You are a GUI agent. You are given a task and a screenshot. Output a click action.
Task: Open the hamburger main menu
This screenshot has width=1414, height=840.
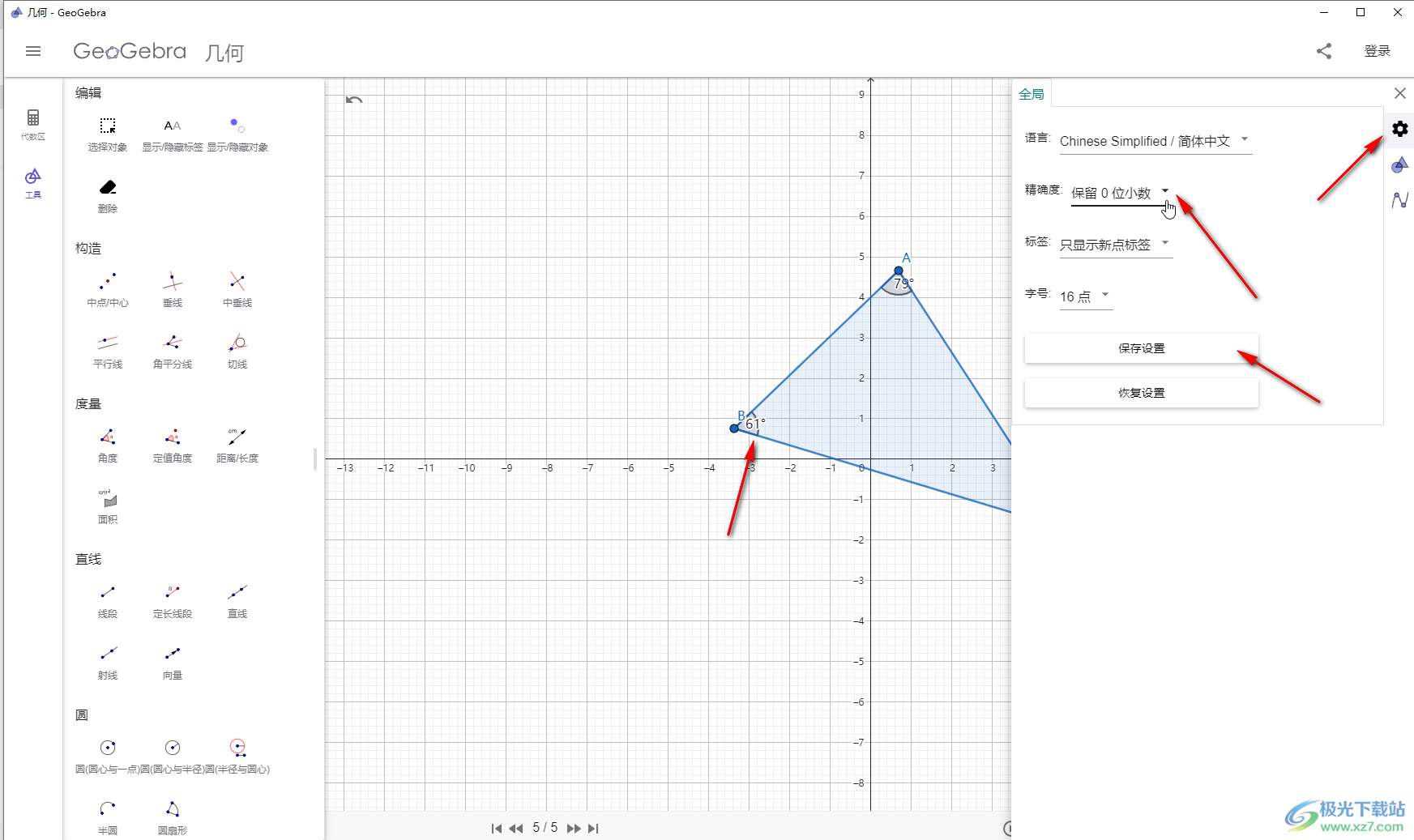(x=33, y=51)
